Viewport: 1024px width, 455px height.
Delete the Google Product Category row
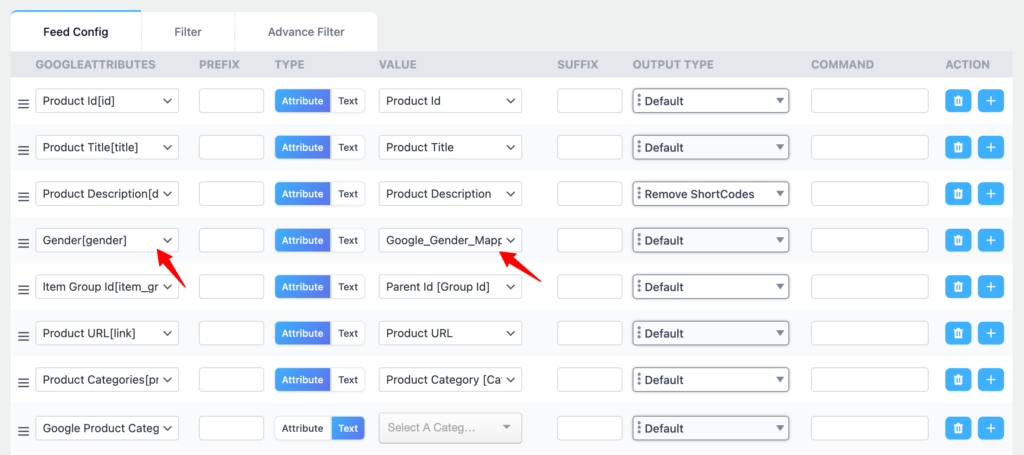958,428
